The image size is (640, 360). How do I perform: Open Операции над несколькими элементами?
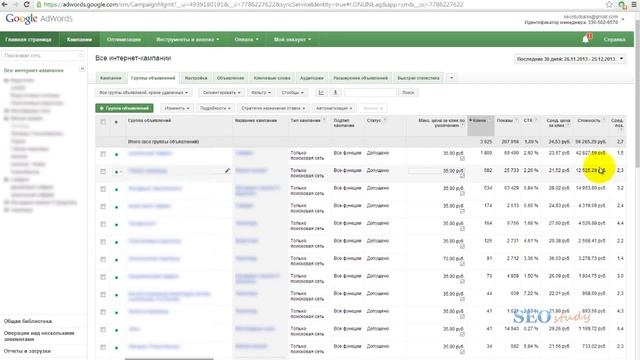tap(39, 336)
